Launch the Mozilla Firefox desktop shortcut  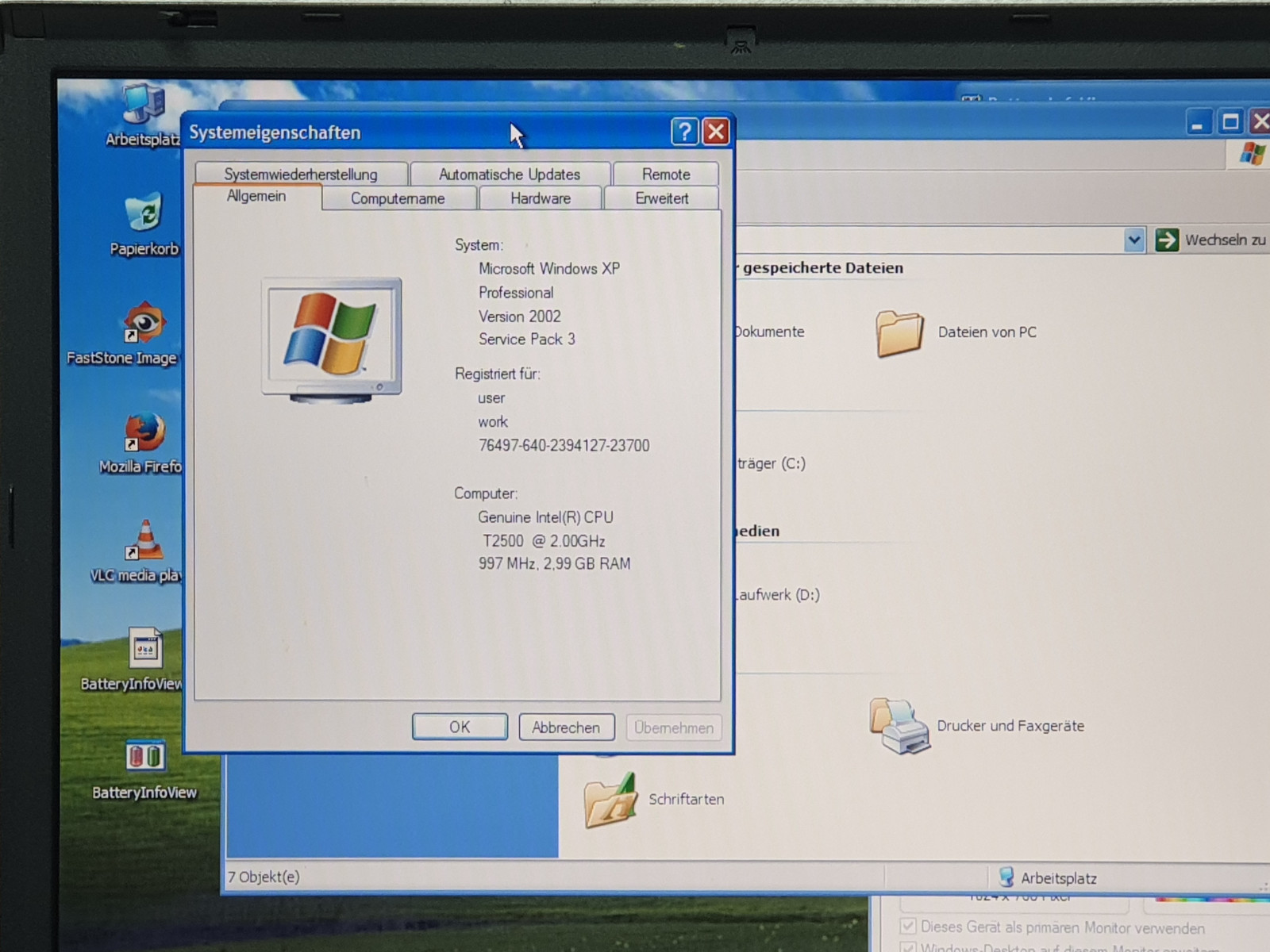144,433
